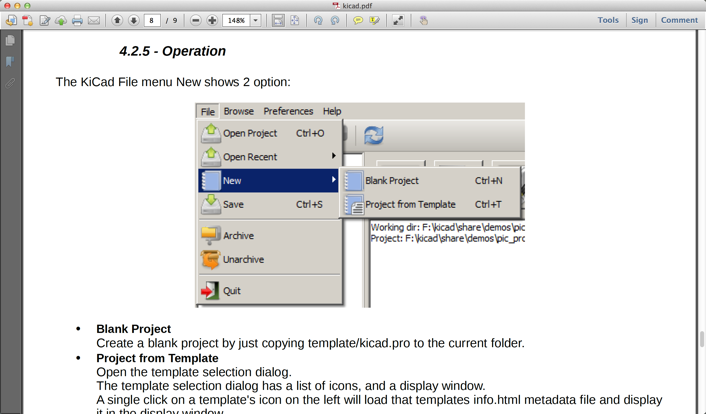Open the Sign pane

639,20
